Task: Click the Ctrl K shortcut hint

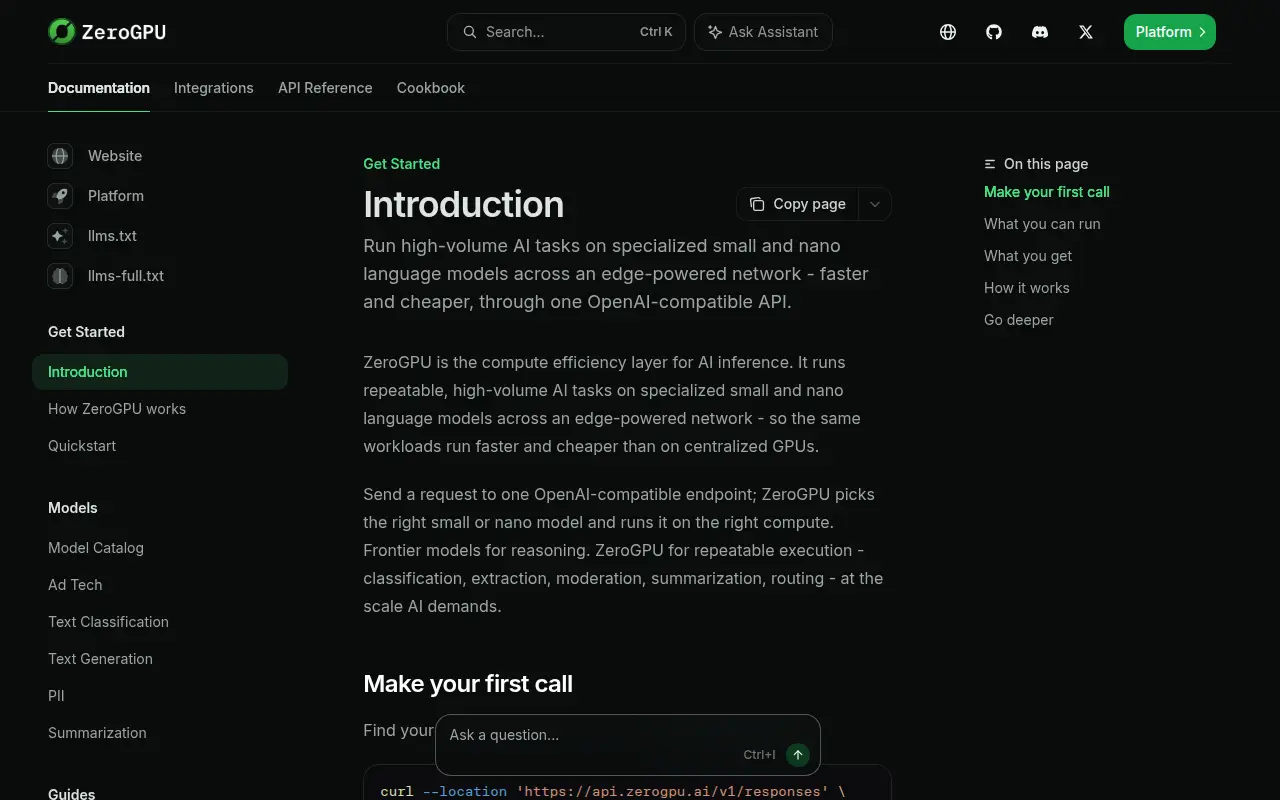Action: 656,32
